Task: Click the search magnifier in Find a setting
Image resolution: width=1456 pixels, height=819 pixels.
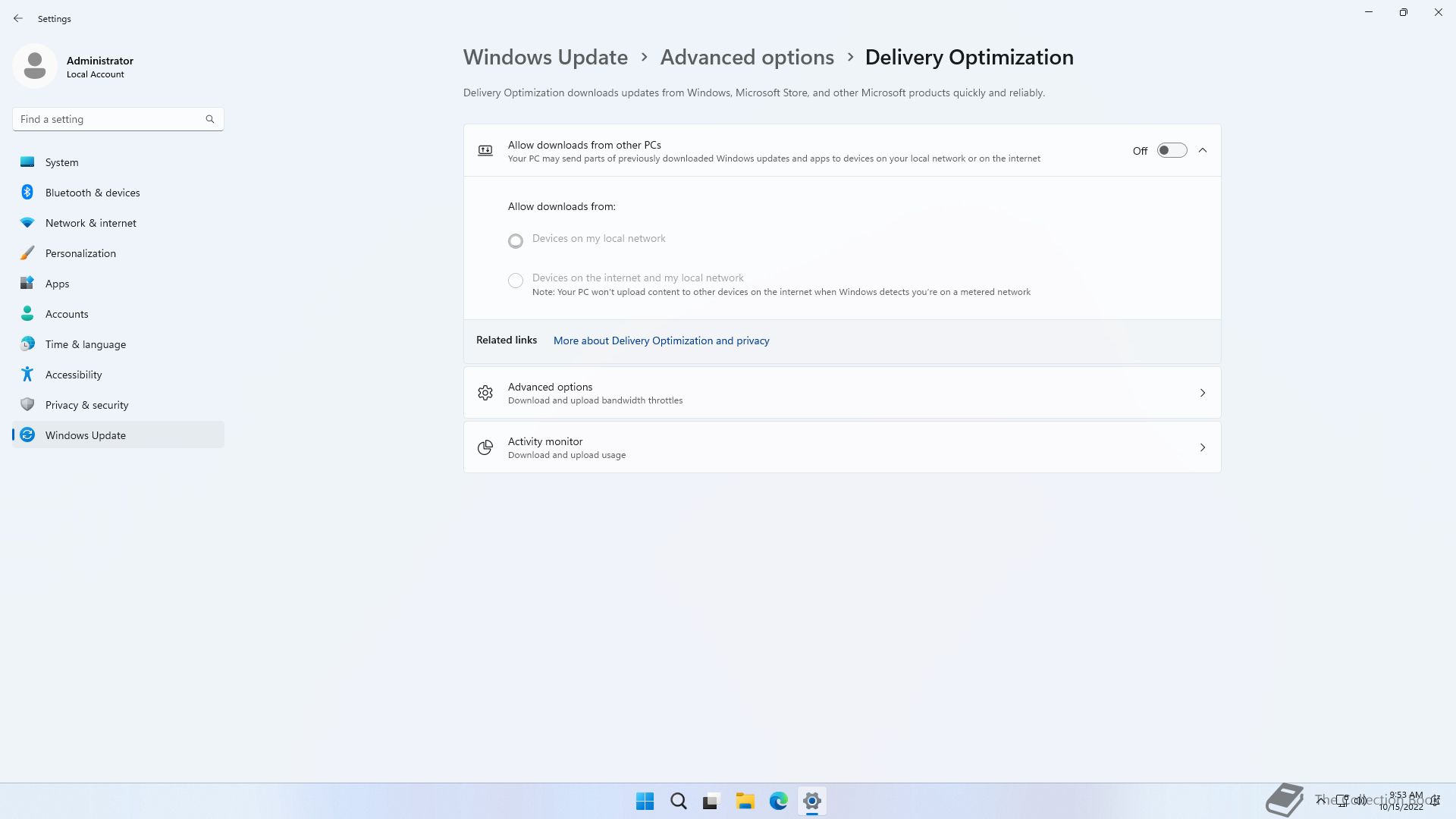Action: pos(210,119)
